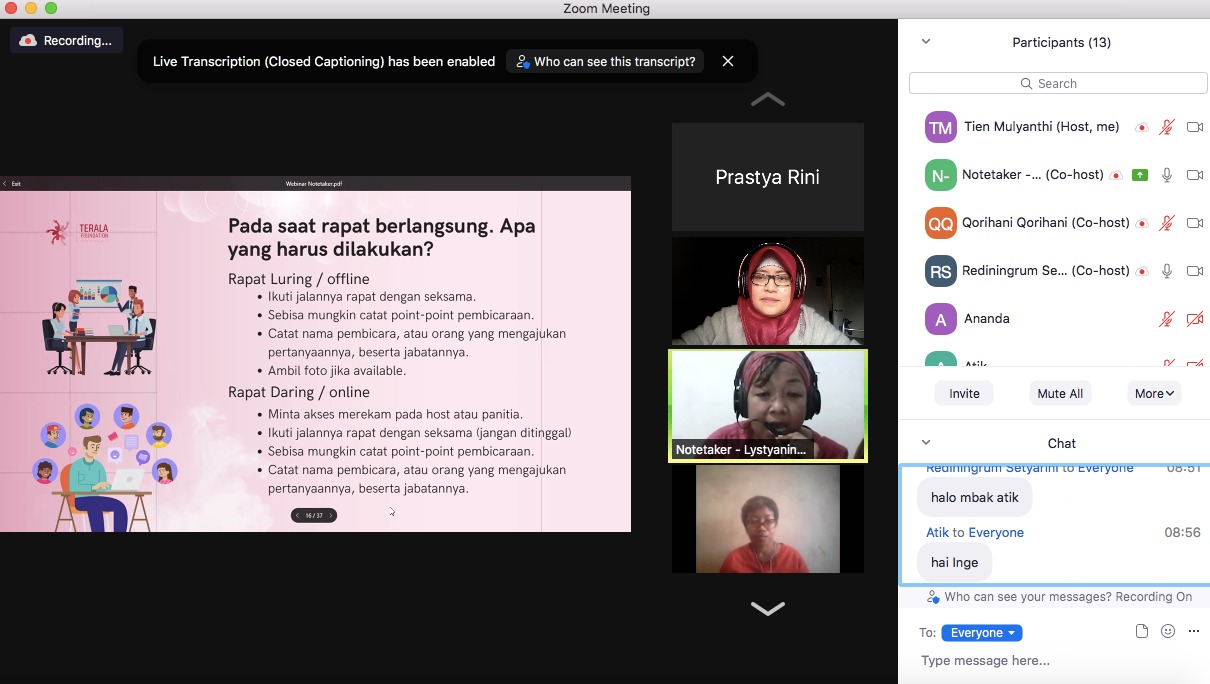
Task: Click Tien Mulyanthi's TM avatar
Action: (940, 127)
